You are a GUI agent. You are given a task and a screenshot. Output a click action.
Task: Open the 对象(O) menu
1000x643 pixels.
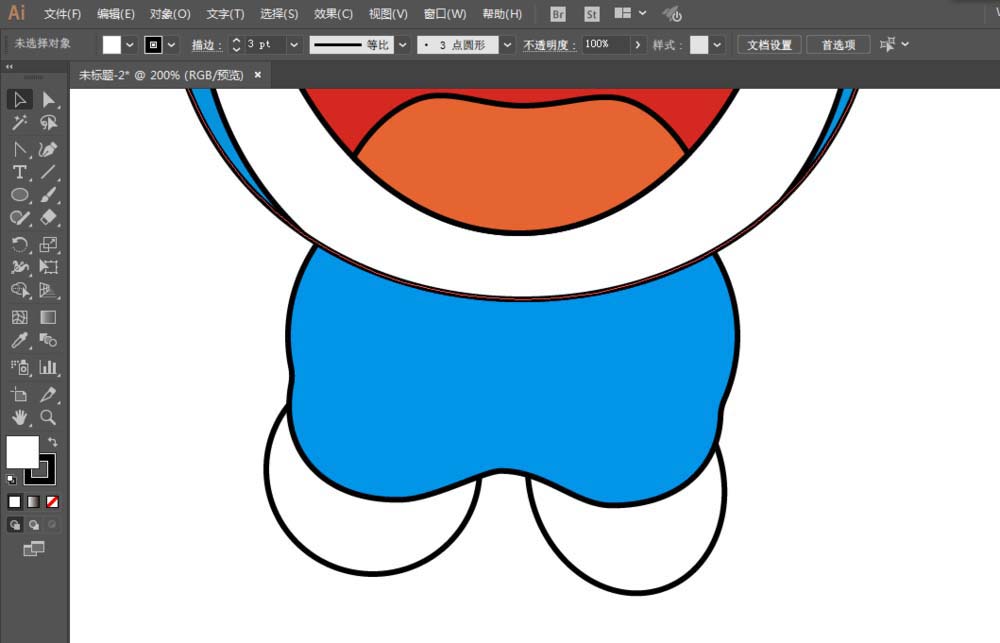click(170, 14)
